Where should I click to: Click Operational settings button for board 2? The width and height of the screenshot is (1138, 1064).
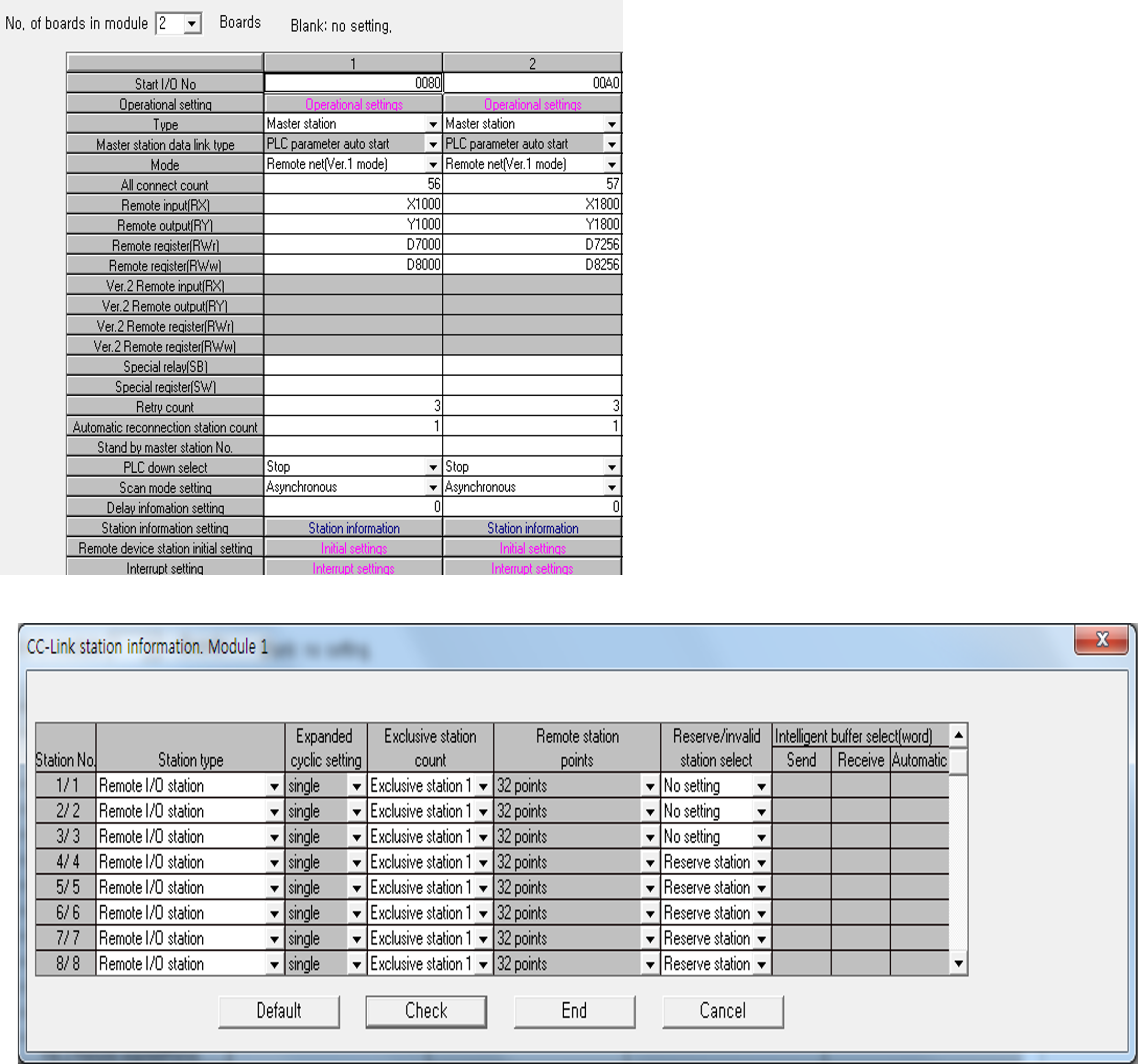pos(532,104)
